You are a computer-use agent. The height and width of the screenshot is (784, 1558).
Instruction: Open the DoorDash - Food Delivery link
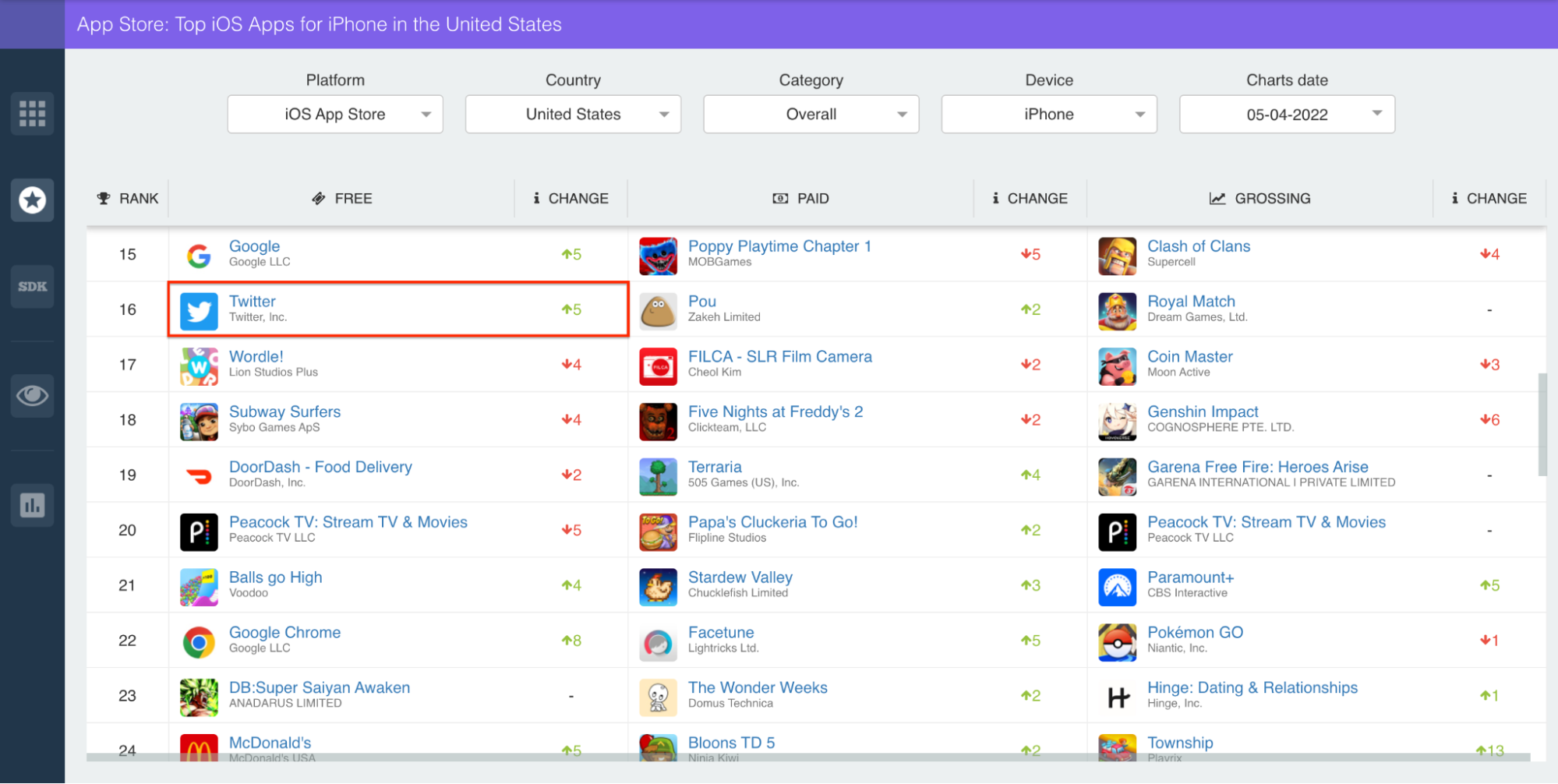pyautogui.click(x=320, y=467)
